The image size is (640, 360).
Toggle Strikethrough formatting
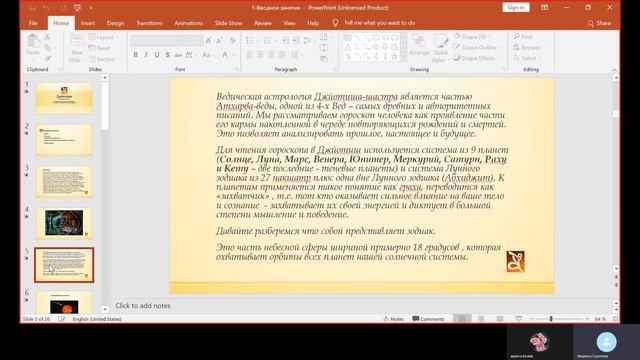[x=178, y=55]
